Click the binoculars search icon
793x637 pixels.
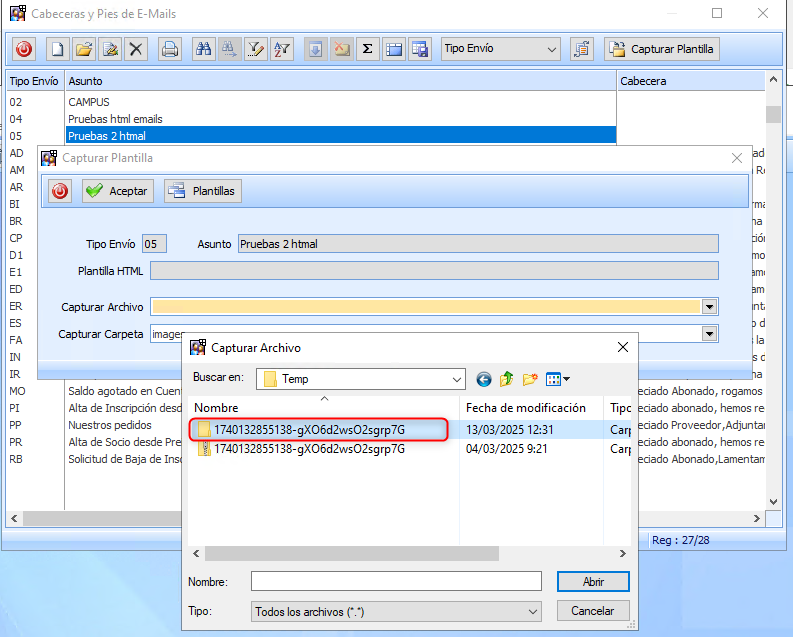click(204, 49)
